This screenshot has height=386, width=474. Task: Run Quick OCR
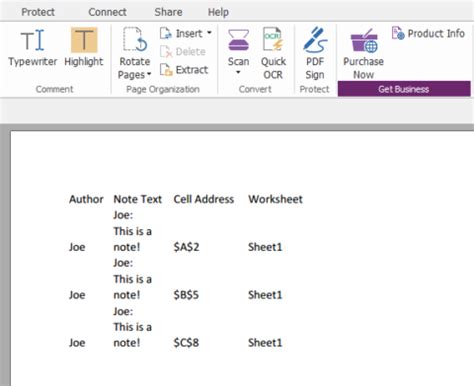click(273, 53)
